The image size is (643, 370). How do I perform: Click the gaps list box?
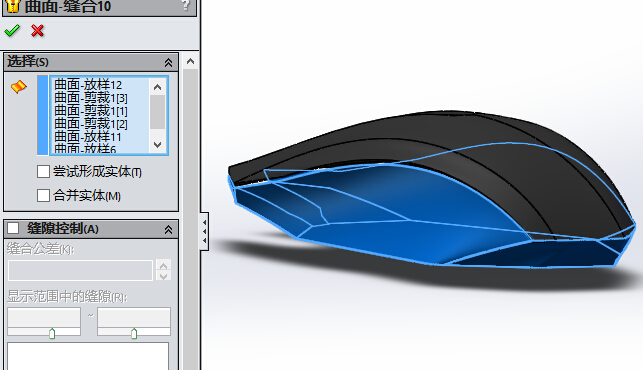click(88, 356)
